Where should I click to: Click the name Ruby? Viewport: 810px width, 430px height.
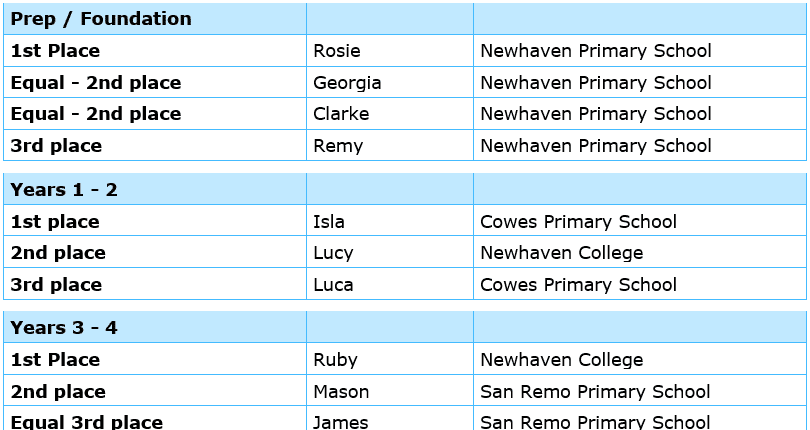pos(335,360)
